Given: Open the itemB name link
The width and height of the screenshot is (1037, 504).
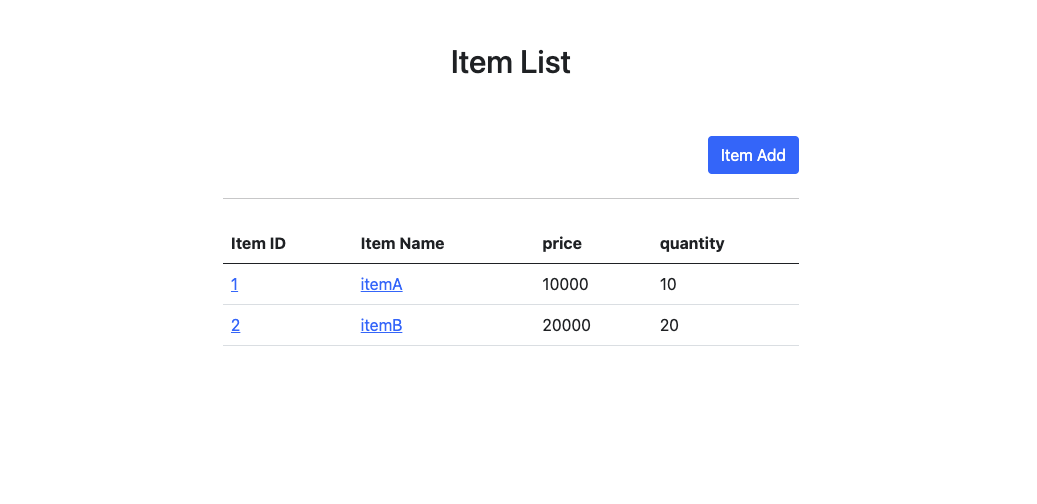Looking at the screenshot, I should pos(381,325).
